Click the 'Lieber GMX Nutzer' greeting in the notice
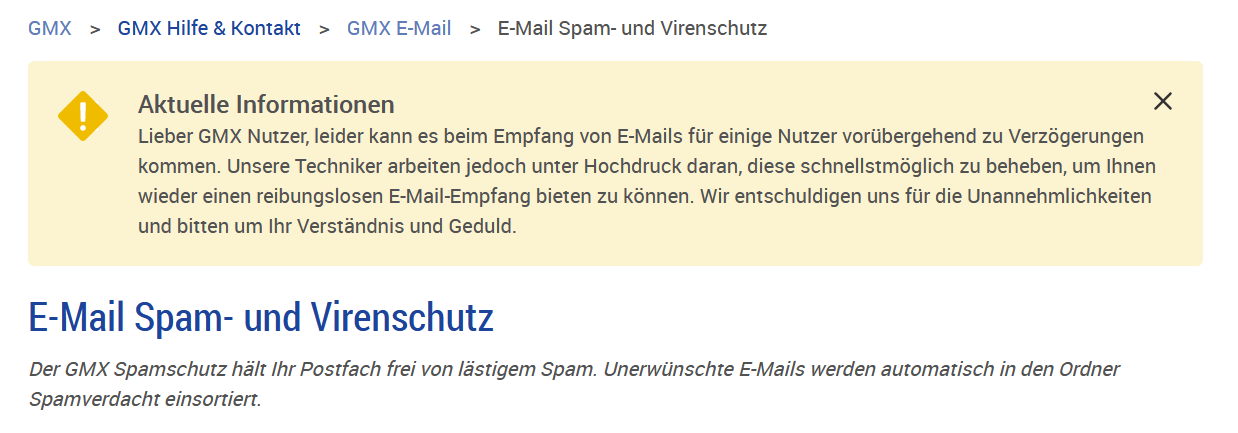This screenshot has height=433, width=1238. (x=211, y=135)
